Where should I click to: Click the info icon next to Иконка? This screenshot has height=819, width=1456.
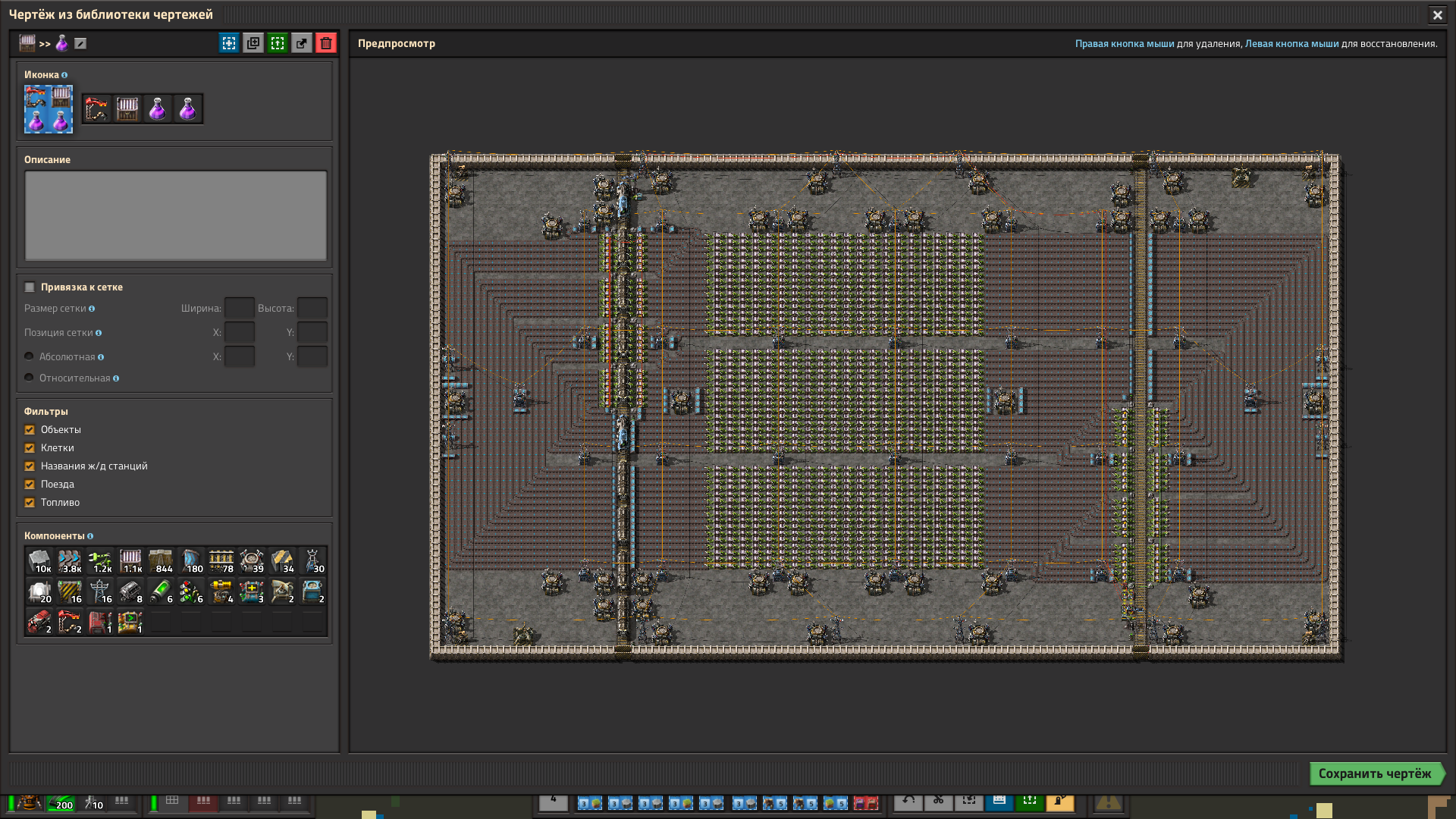pos(64,75)
